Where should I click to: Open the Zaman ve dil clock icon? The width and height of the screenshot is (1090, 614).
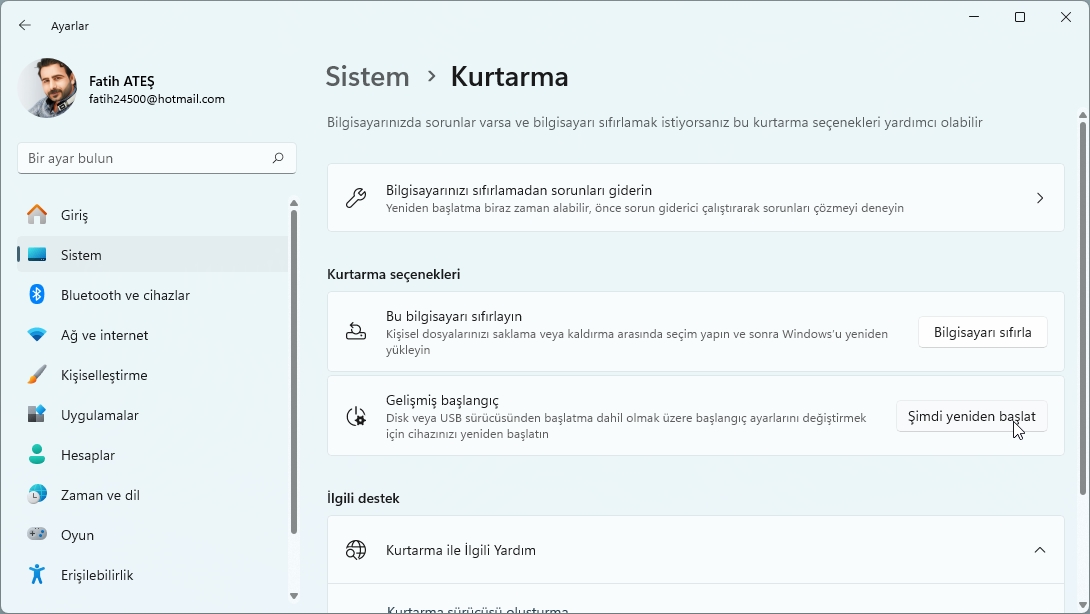[37, 495]
